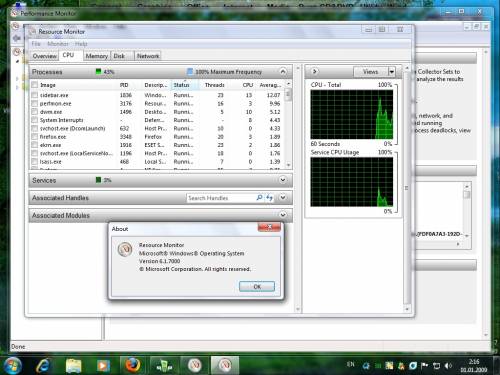Viewport: 500px width, 375px height.
Task: Switch to the Memory tab
Action: [96, 56]
